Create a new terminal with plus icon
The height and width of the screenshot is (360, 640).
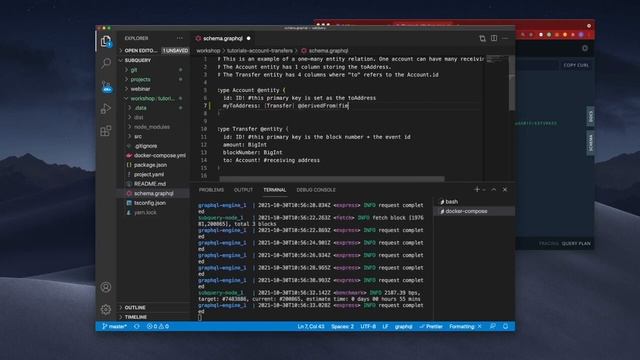click(477, 189)
